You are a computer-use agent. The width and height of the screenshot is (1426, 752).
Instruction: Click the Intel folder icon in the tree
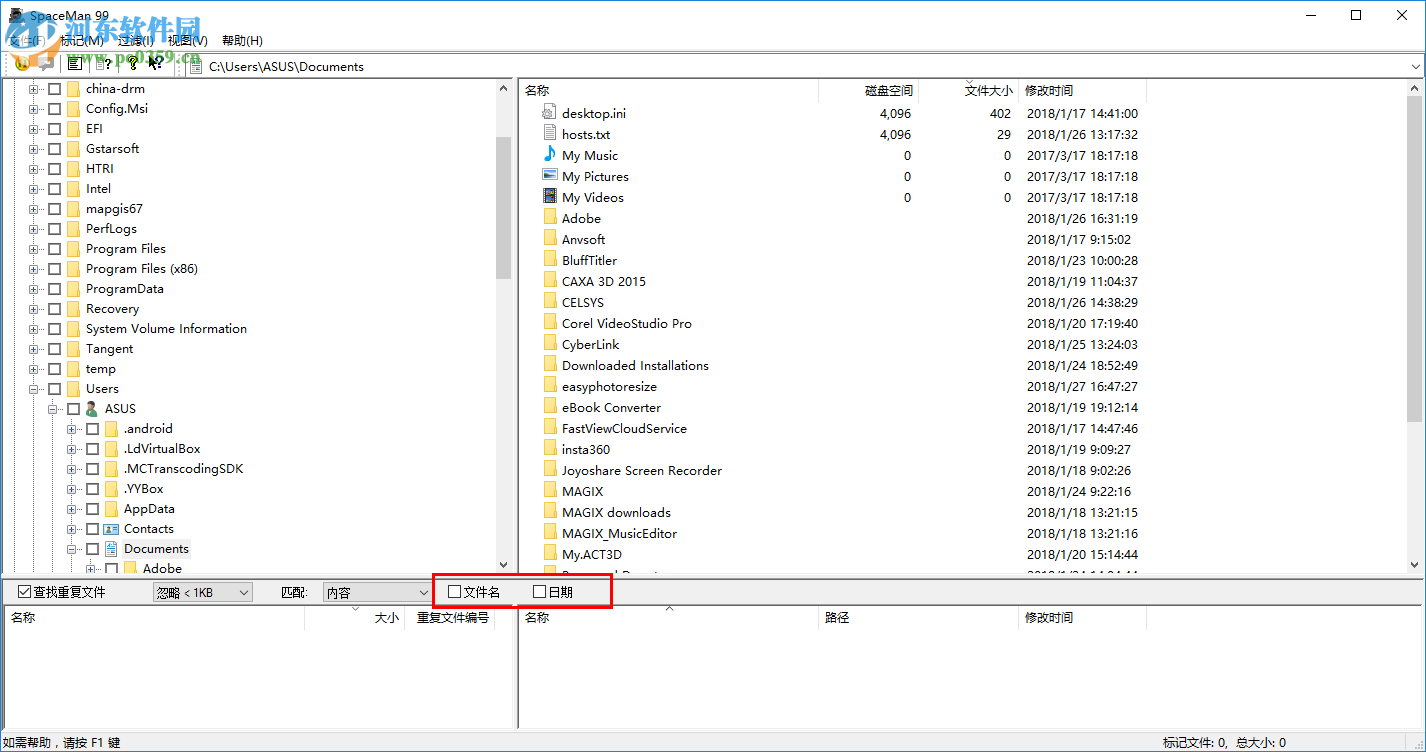tap(73, 188)
